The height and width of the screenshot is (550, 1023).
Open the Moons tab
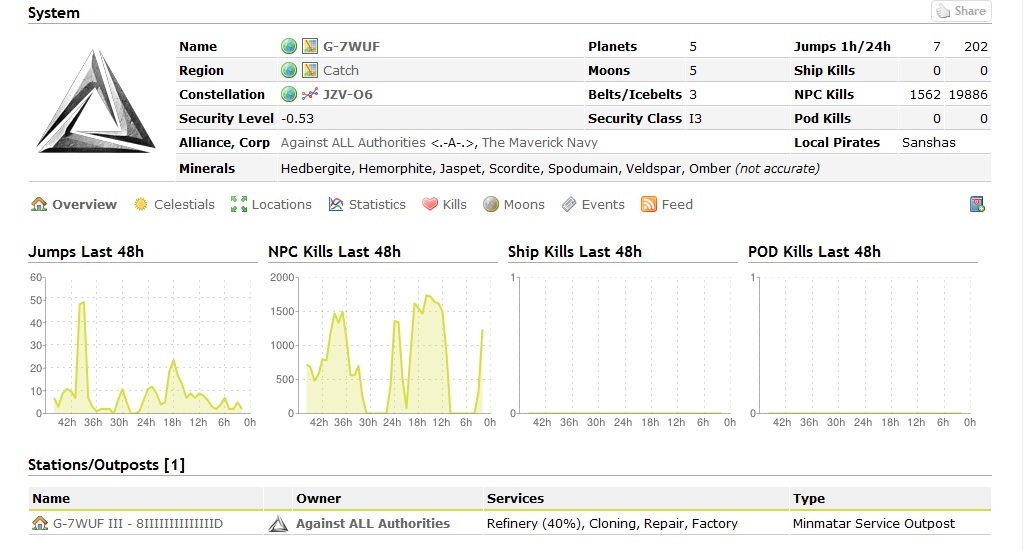(514, 204)
